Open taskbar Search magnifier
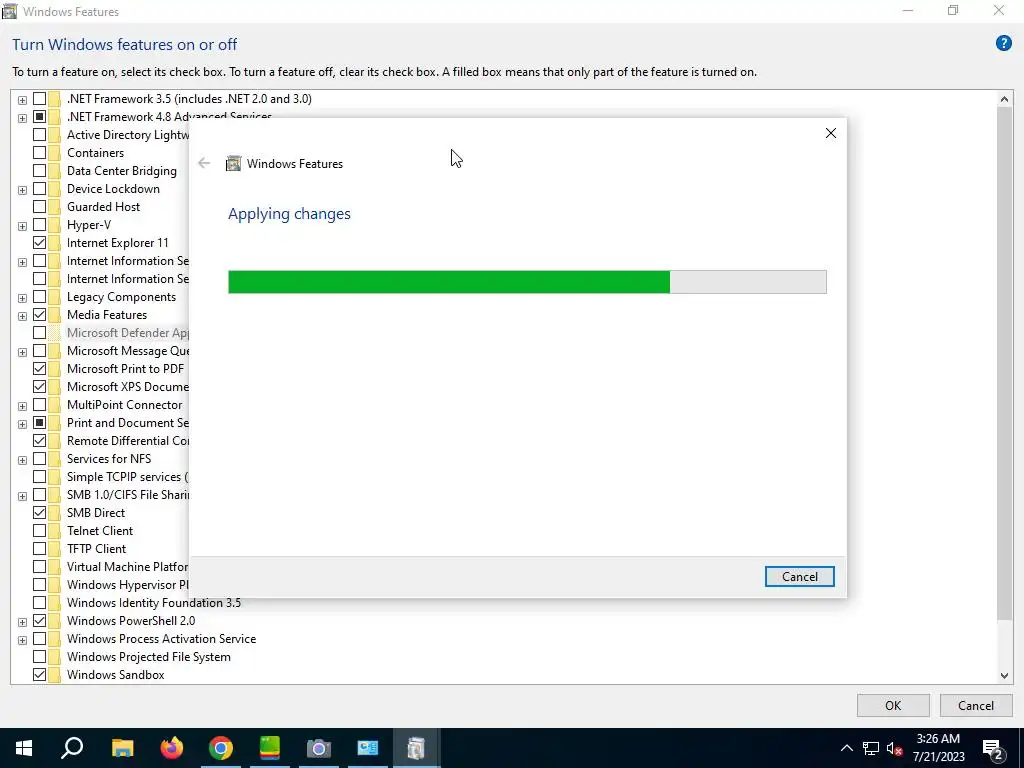 pos(72,748)
